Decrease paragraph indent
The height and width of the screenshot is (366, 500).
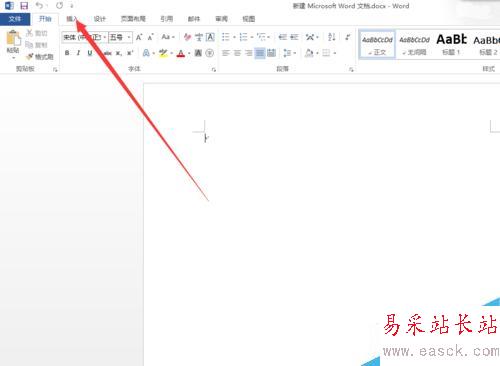pyautogui.click(x=283, y=37)
